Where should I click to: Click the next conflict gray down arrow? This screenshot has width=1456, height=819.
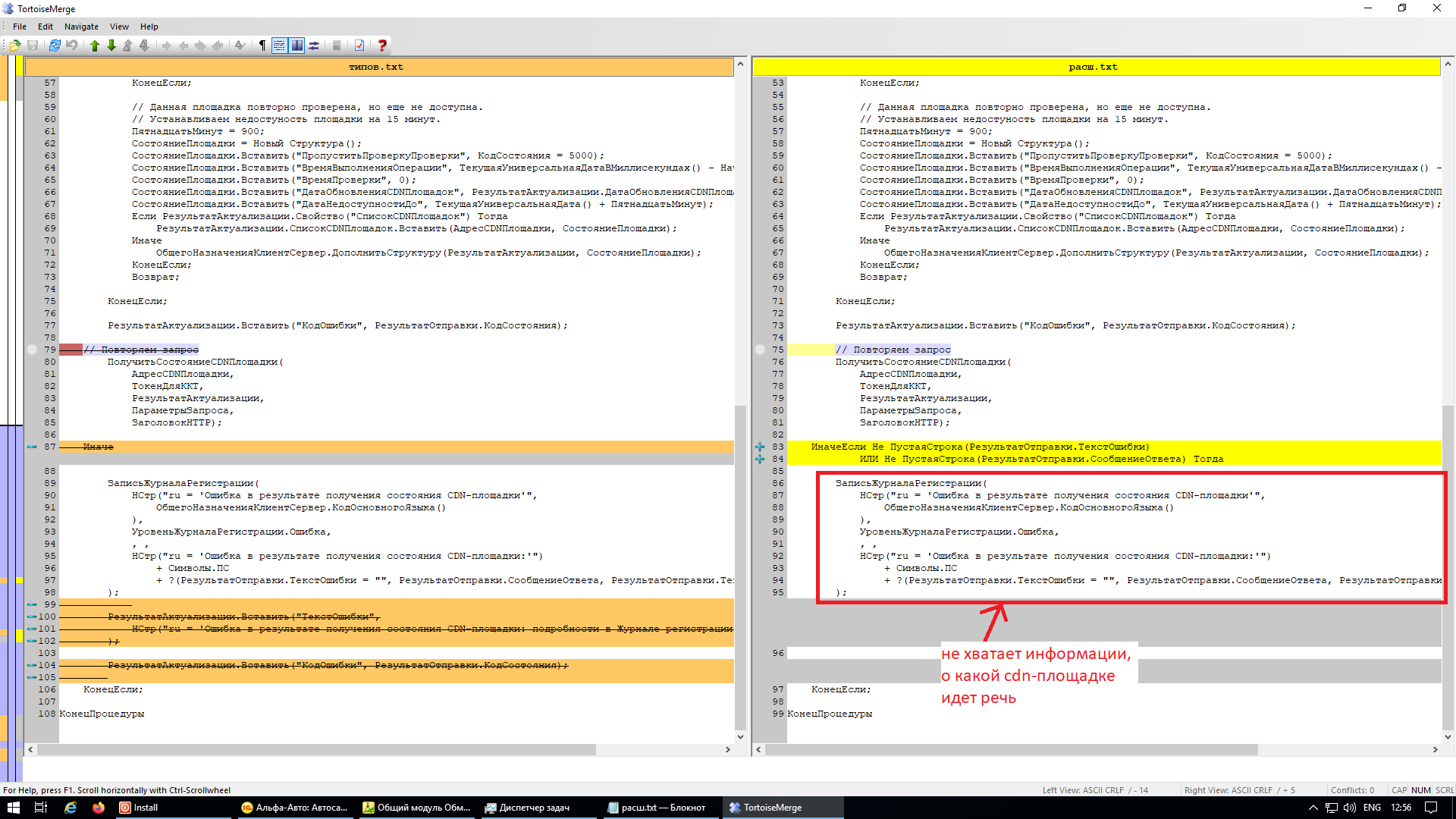[144, 45]
